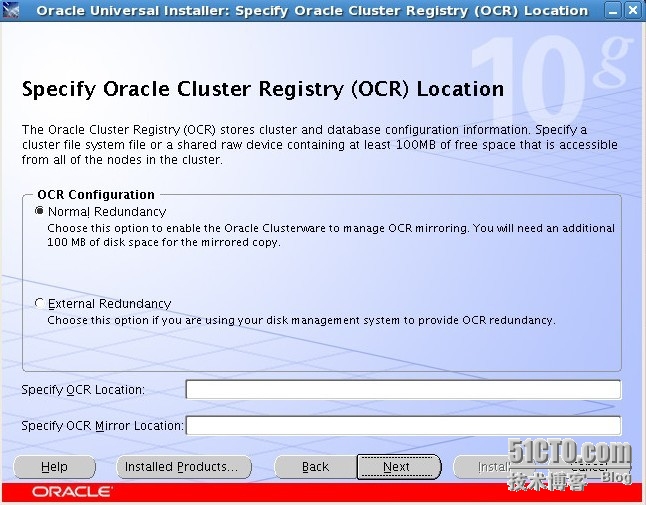Open the Help button
Image resolution: width=646 pixels, height=505 pixels.
tap(54, 467)
